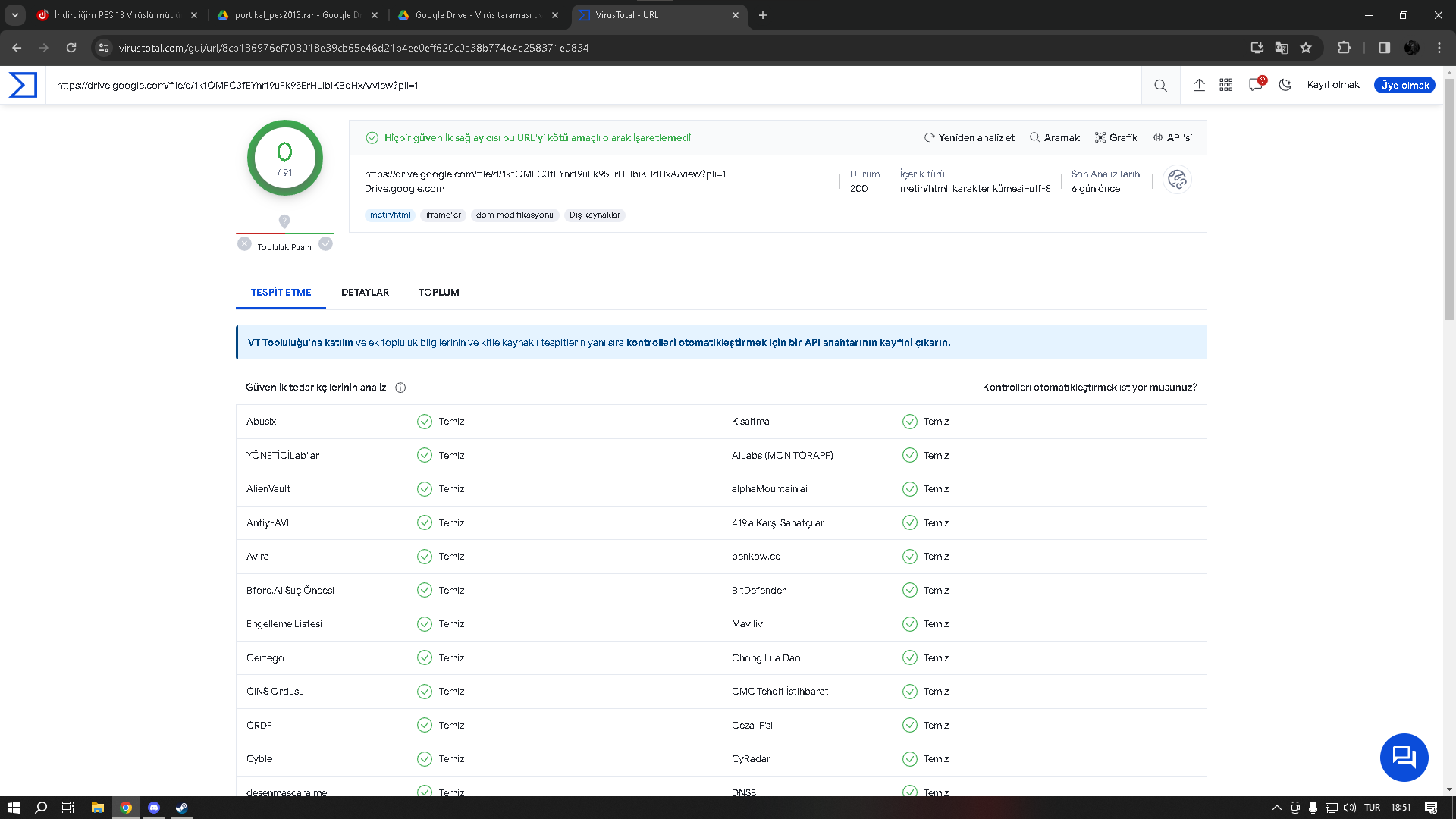Click the search magnifier icon

[x=1160, y=86]
